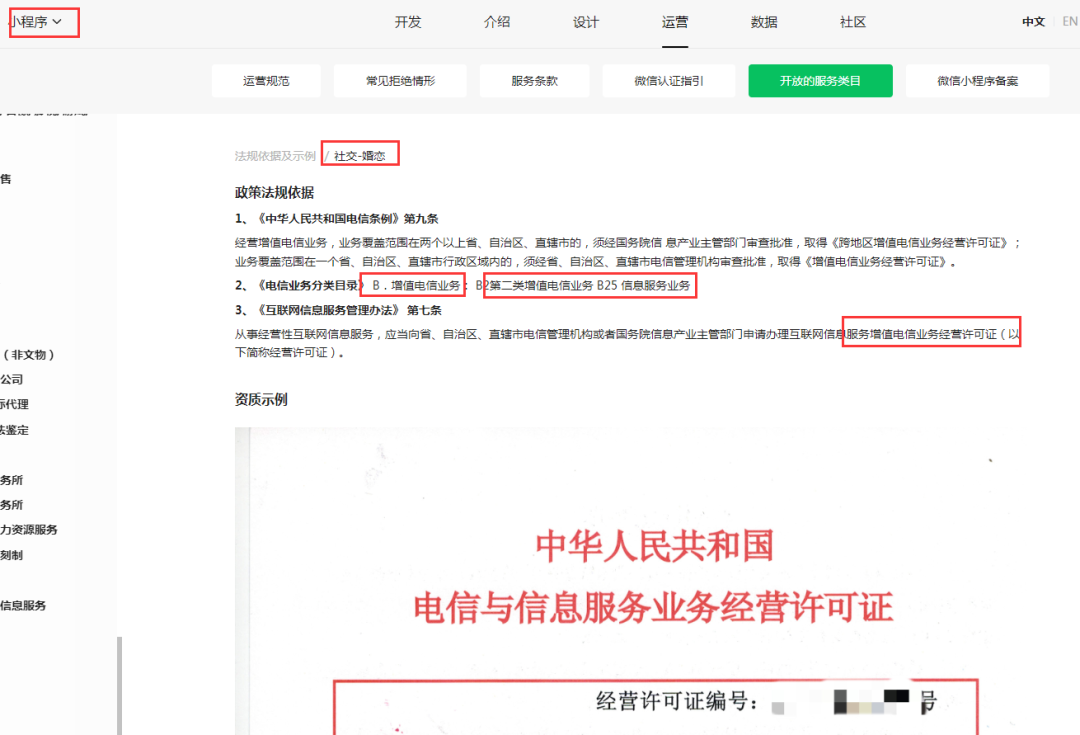Select the sidebar item ending 鉴定
This screenshot has height=735, width=1080.
pyautogui.click(x=14, y=430)
